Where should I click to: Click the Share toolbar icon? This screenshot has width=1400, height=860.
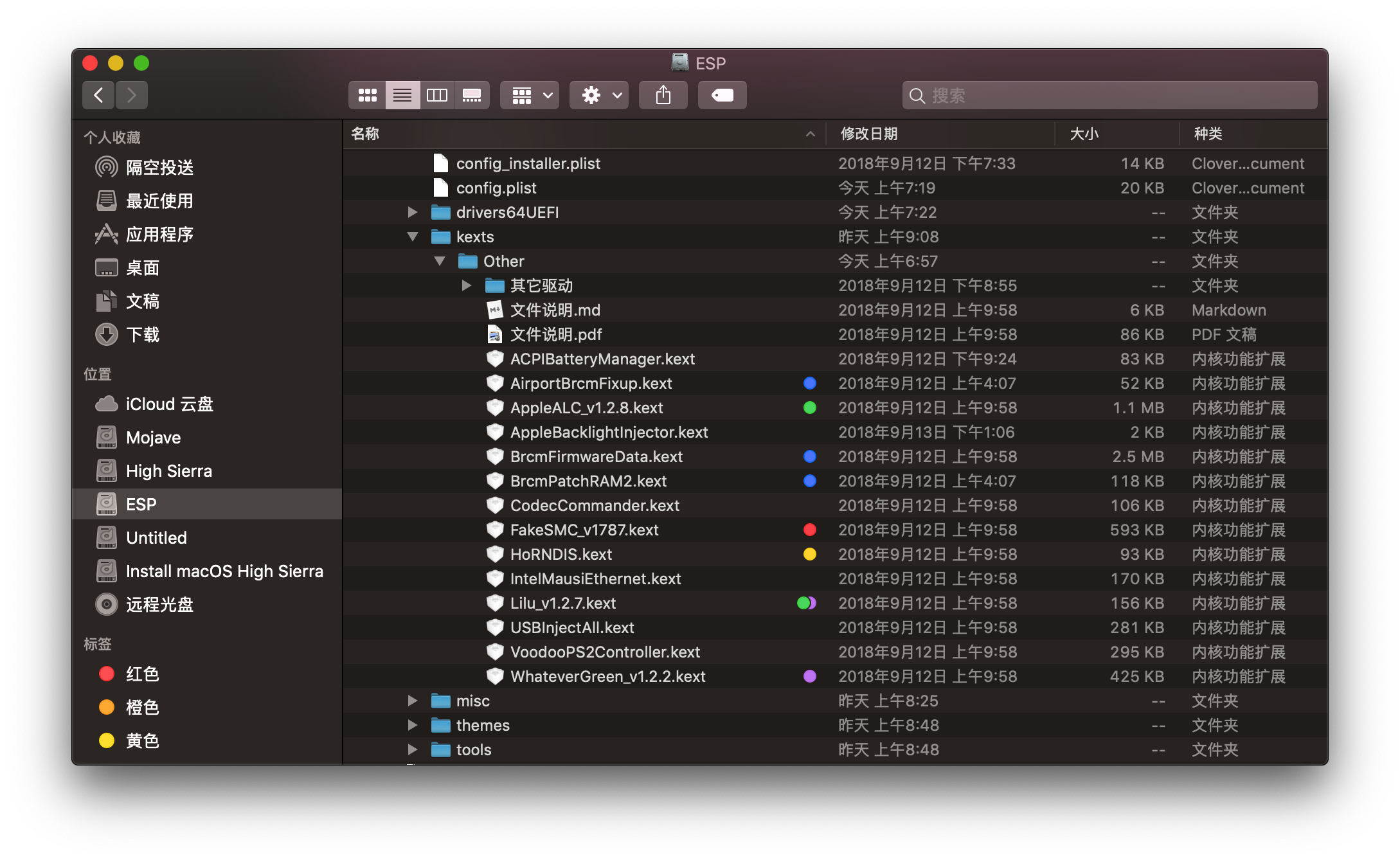click(x=663, y=95)
